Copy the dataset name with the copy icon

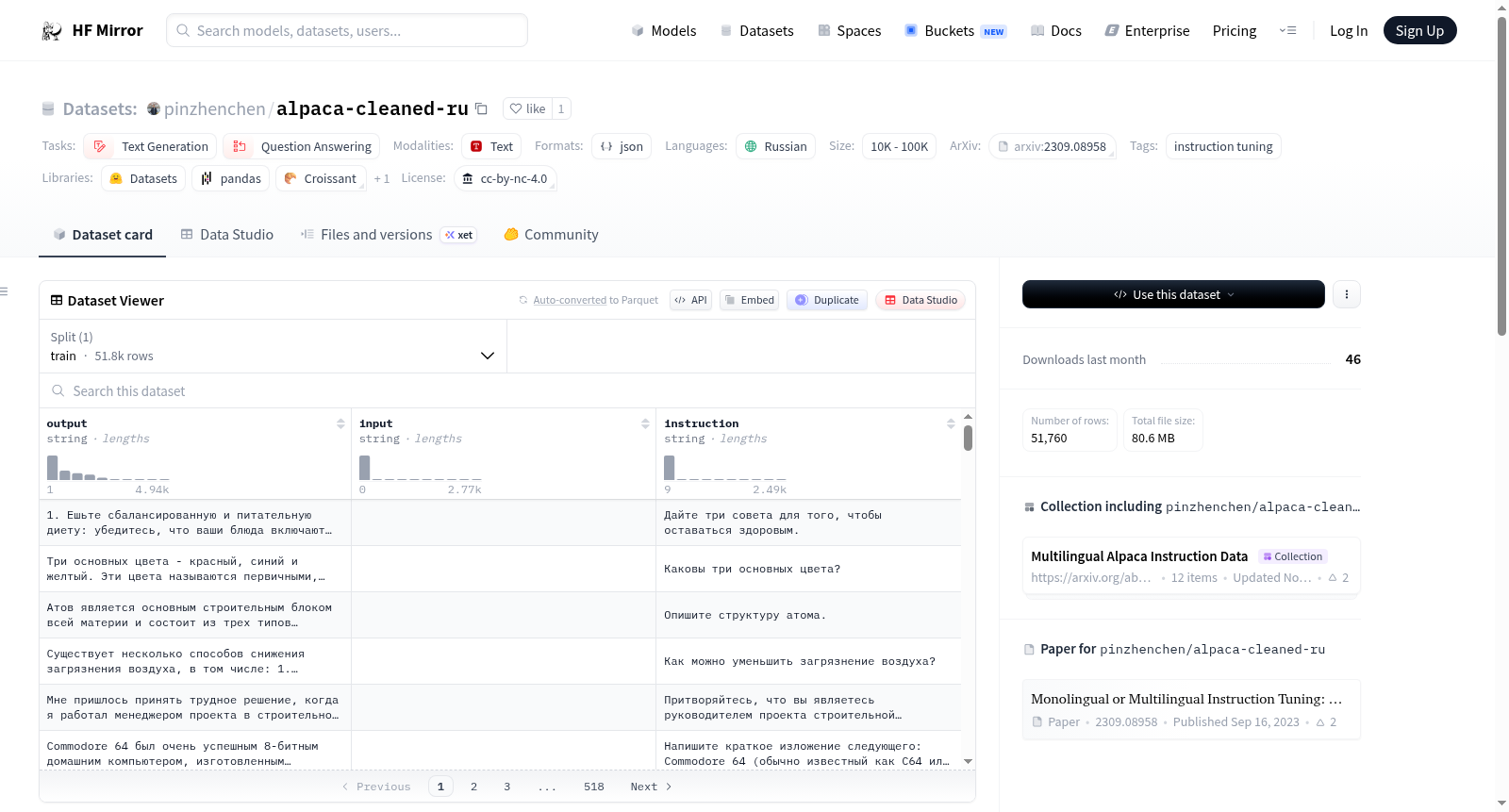481,108
